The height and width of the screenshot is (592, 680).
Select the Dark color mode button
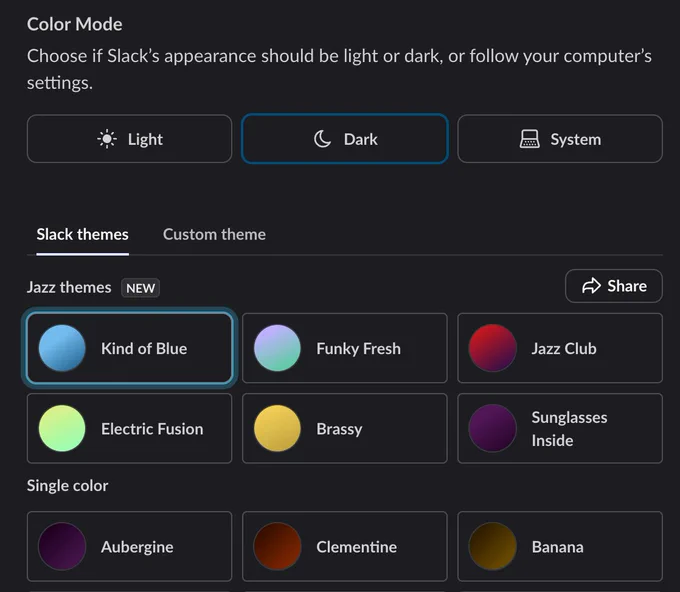345,139
